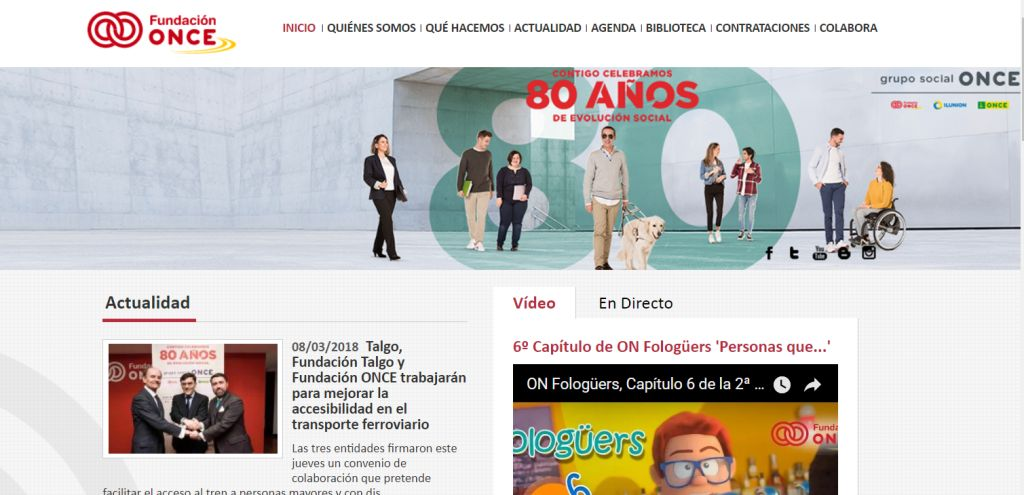Open the 6º Capítulo de ON Fologüers link
This screenshot has width=1024, height=495.
click(x=671, y=346)
